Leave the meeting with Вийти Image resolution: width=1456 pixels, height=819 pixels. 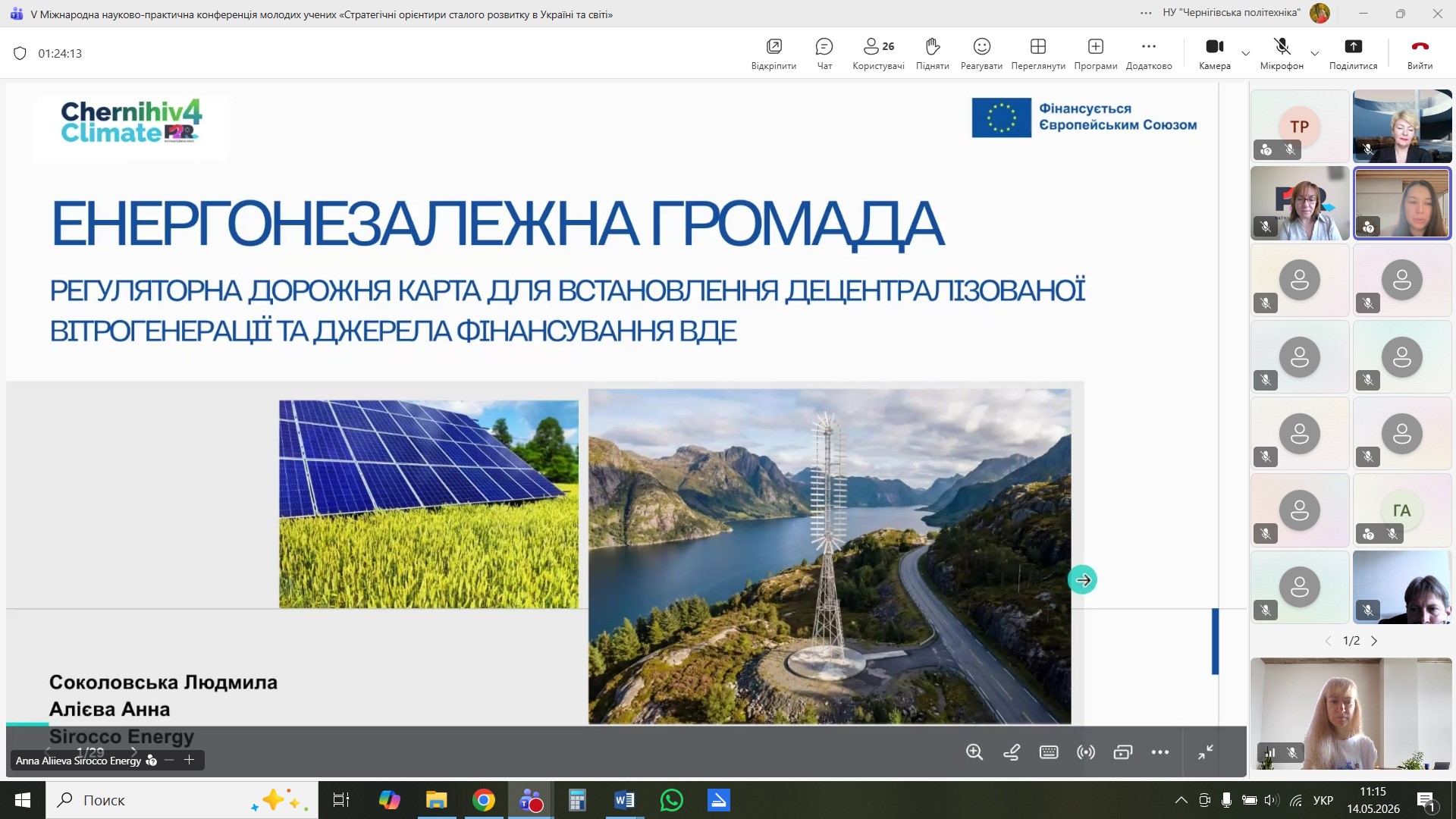pyautogui.click(x=1420, y=53)
